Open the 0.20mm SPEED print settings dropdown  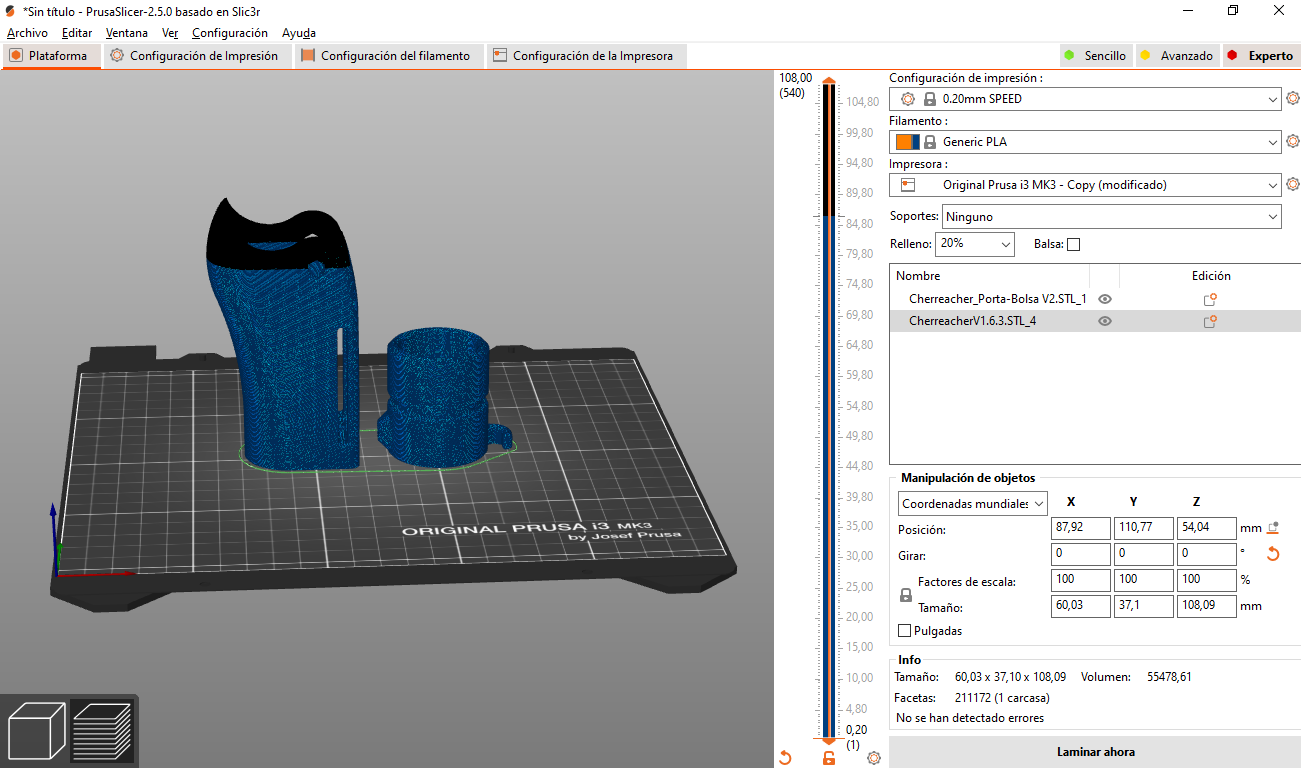click(1085, 99)
